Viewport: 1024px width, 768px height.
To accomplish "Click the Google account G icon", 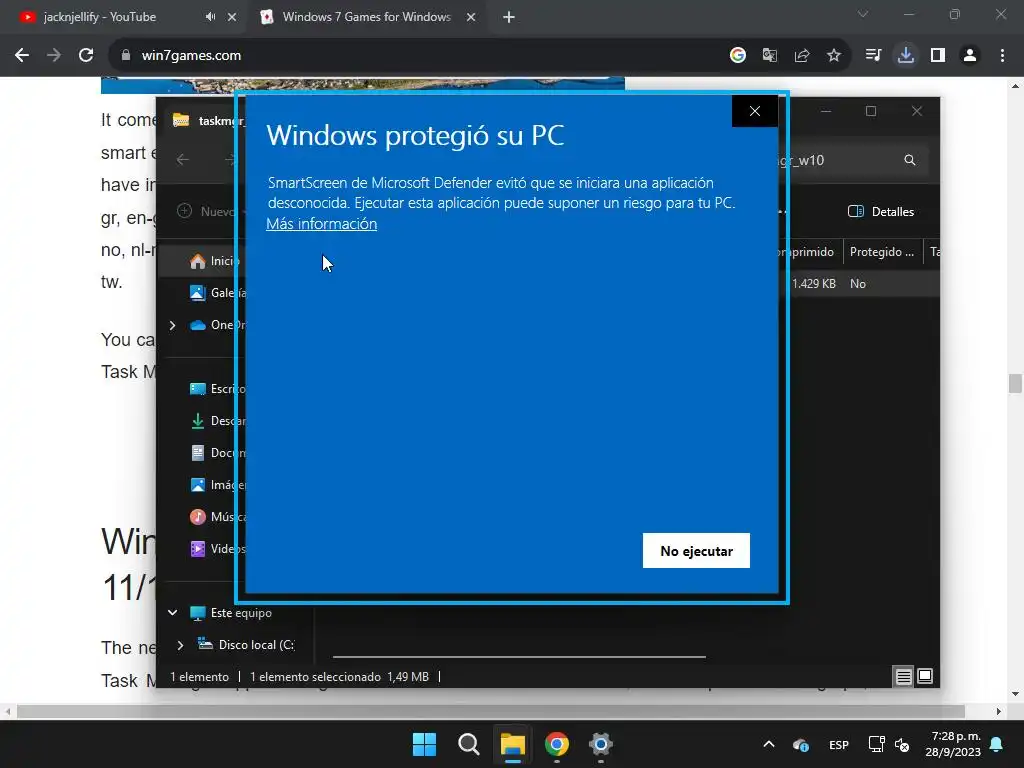I will tap(738, 56).
